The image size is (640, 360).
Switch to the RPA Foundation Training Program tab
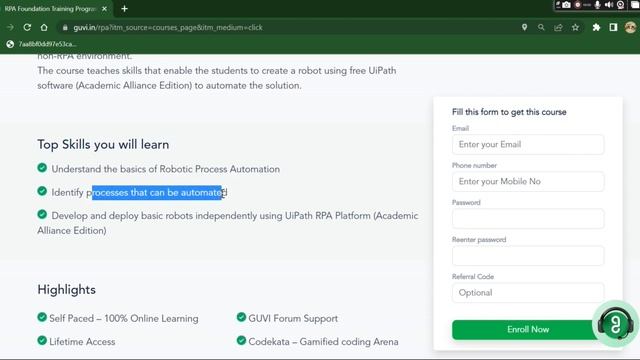tap(51, 9)
